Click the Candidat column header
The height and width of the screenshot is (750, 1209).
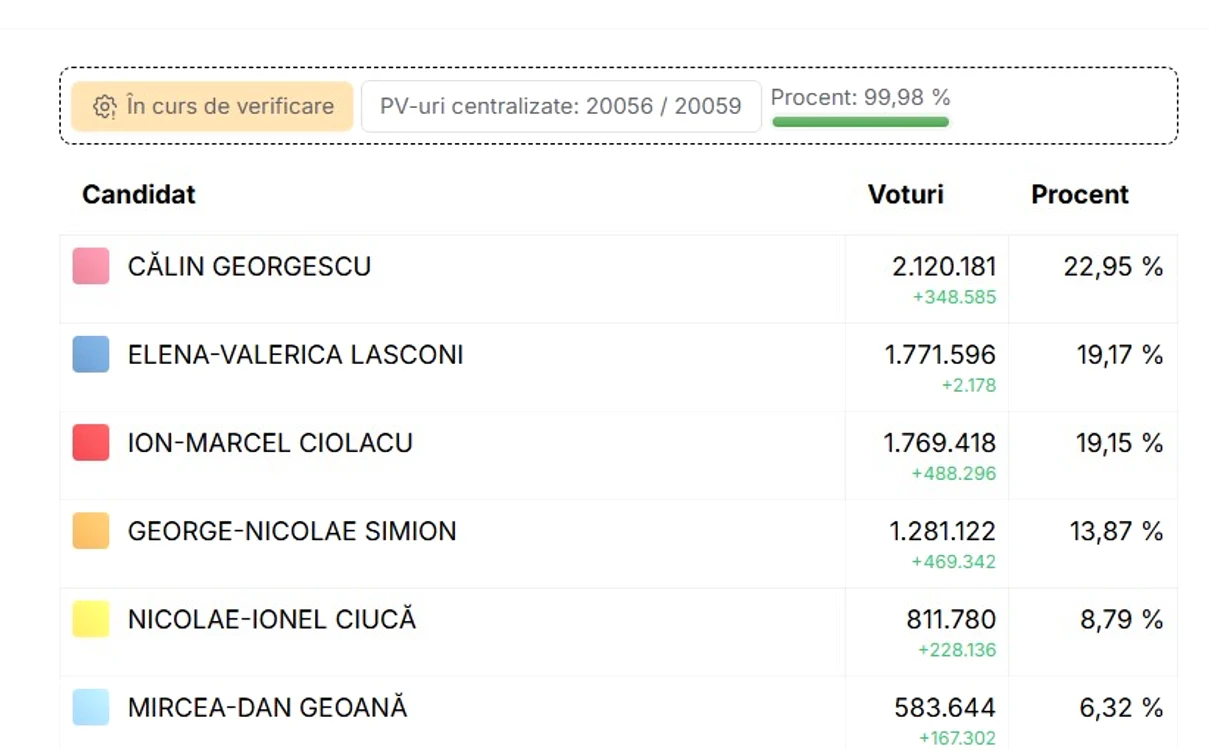139,194
